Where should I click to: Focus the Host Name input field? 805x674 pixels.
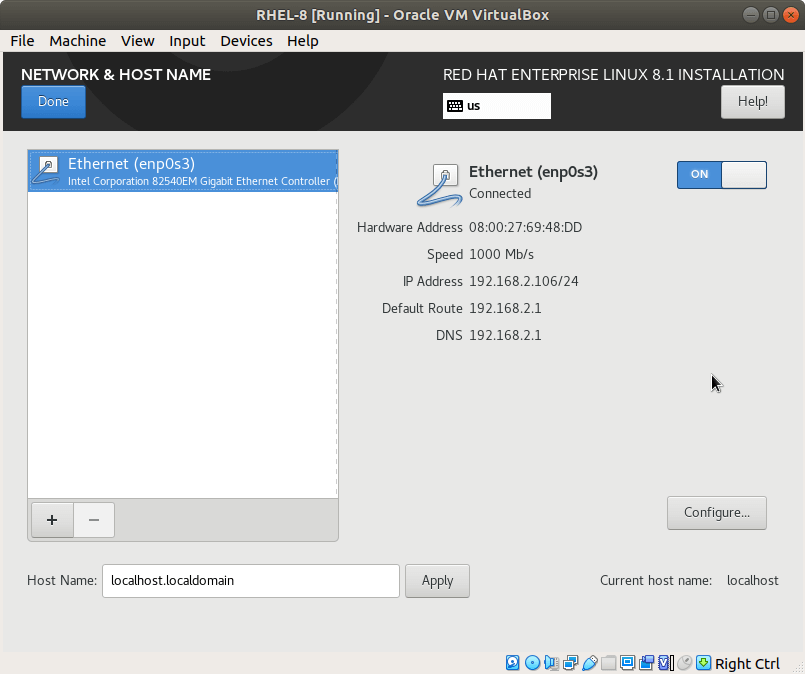251,581
